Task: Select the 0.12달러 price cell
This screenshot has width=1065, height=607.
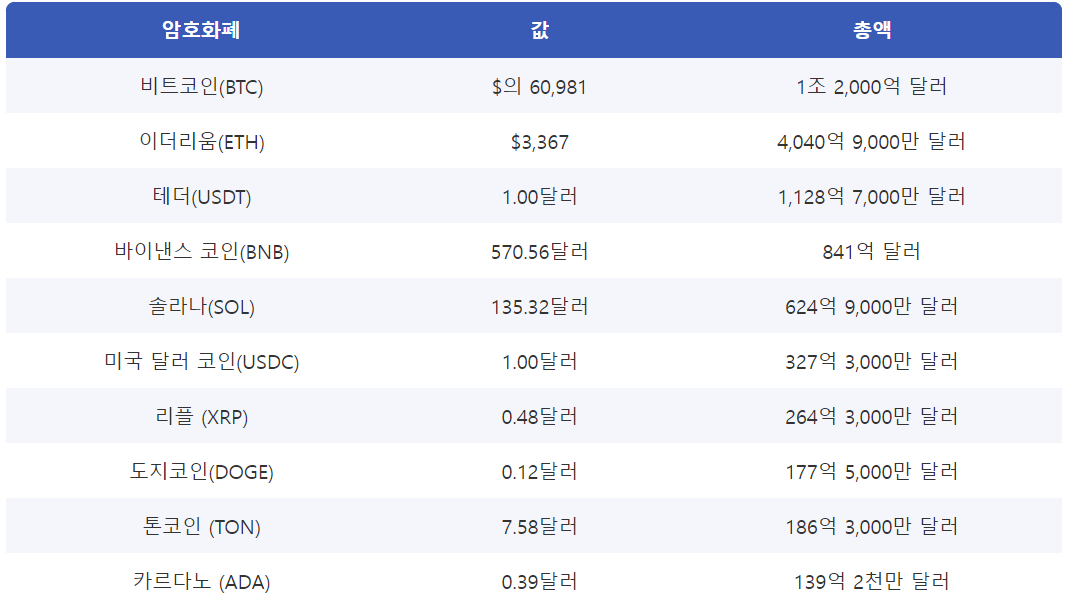Action: tap(539, 471)
